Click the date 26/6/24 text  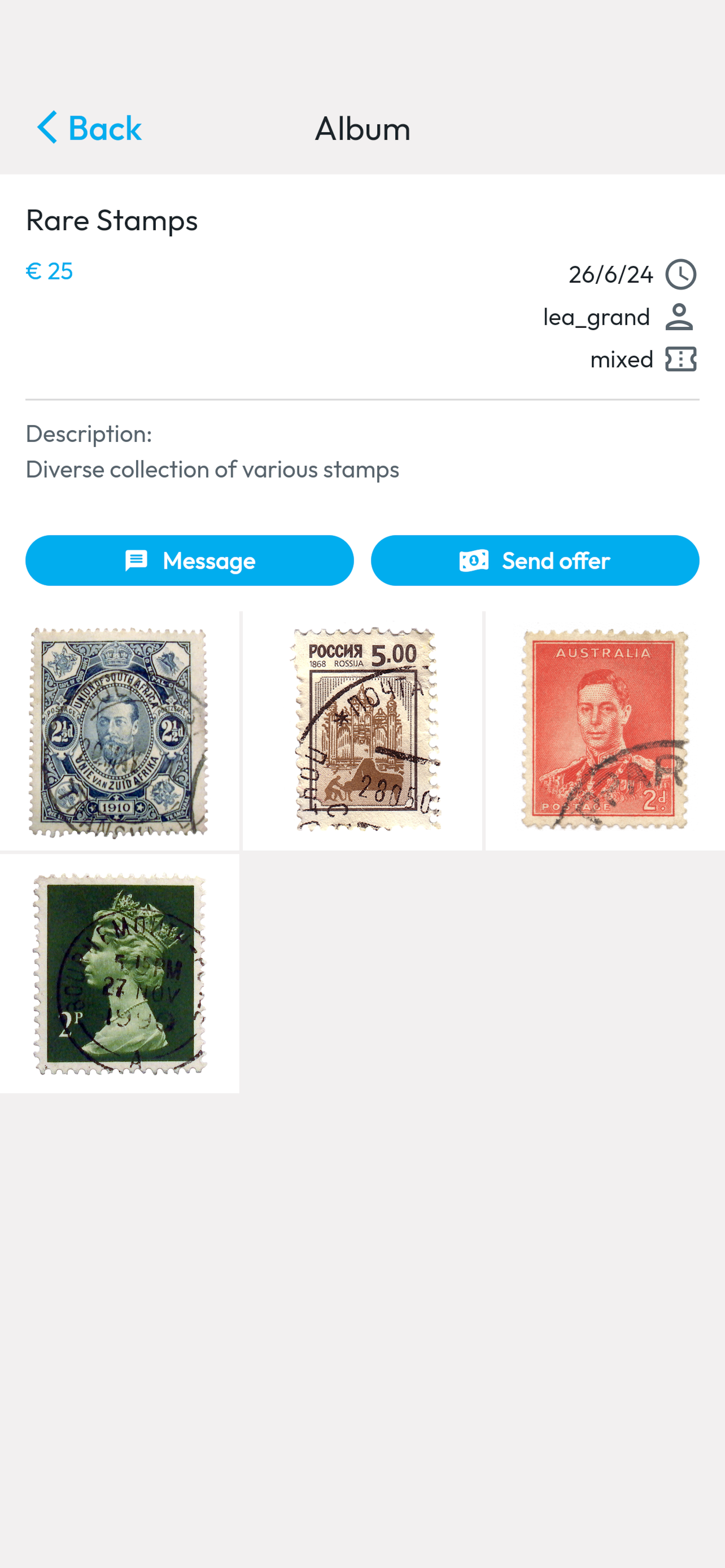611,274
